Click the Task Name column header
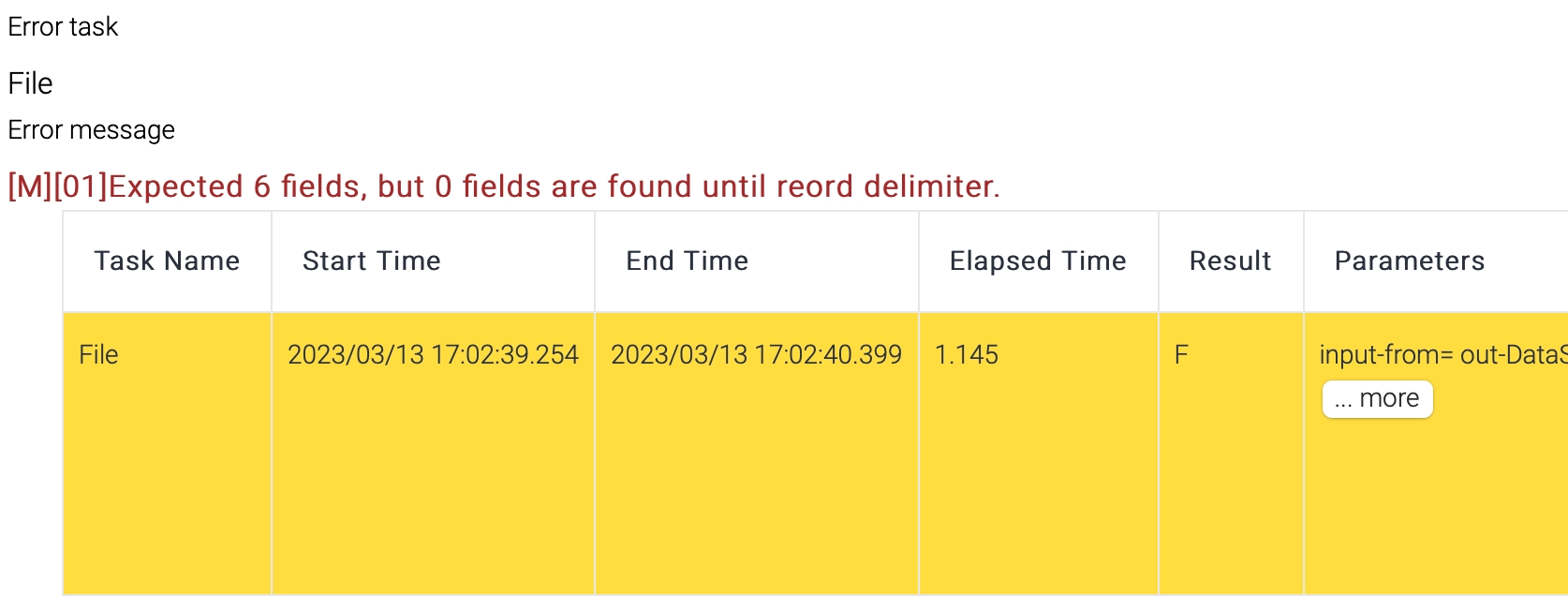Screen dimensions: 1568x596 [167, 261]
